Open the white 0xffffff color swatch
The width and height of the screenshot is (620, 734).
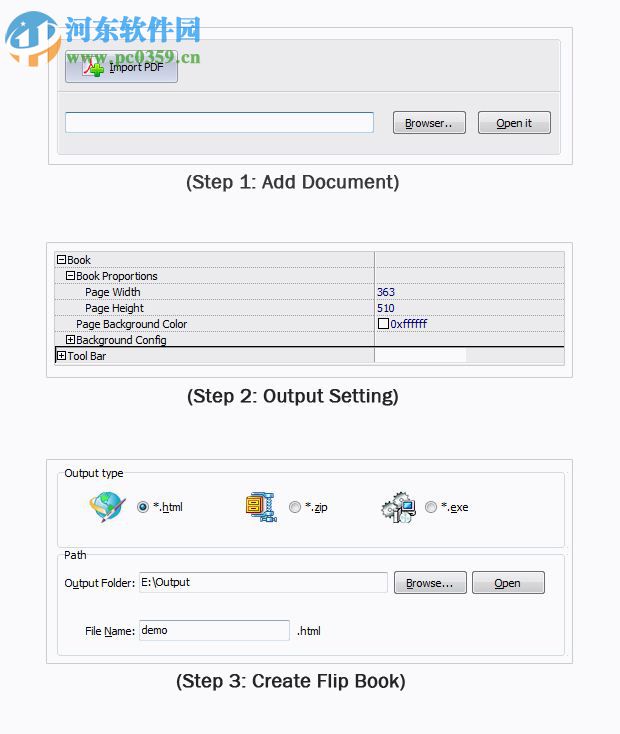[x=383, y=323]
